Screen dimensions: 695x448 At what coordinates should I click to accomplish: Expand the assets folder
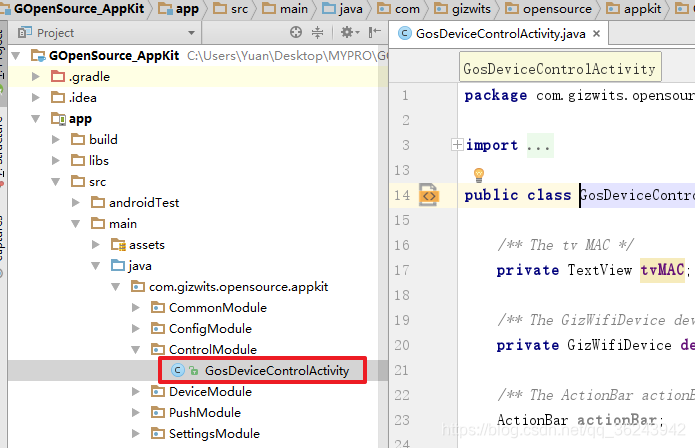96,245
